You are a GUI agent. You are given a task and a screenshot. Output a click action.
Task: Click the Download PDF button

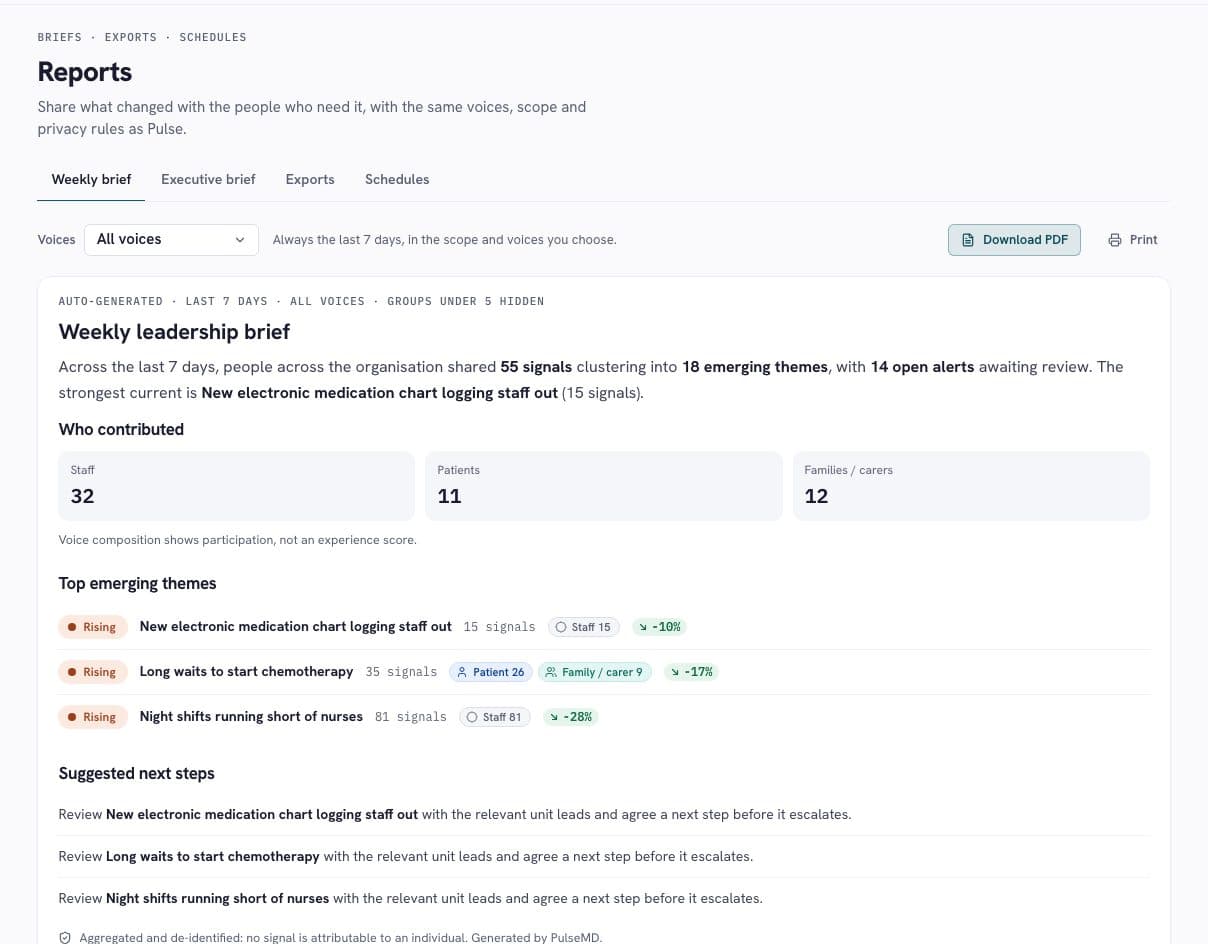[1014, 239]
